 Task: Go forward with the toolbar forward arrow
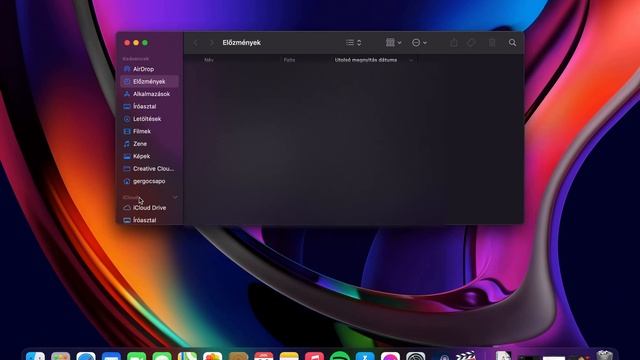(211, 42)
